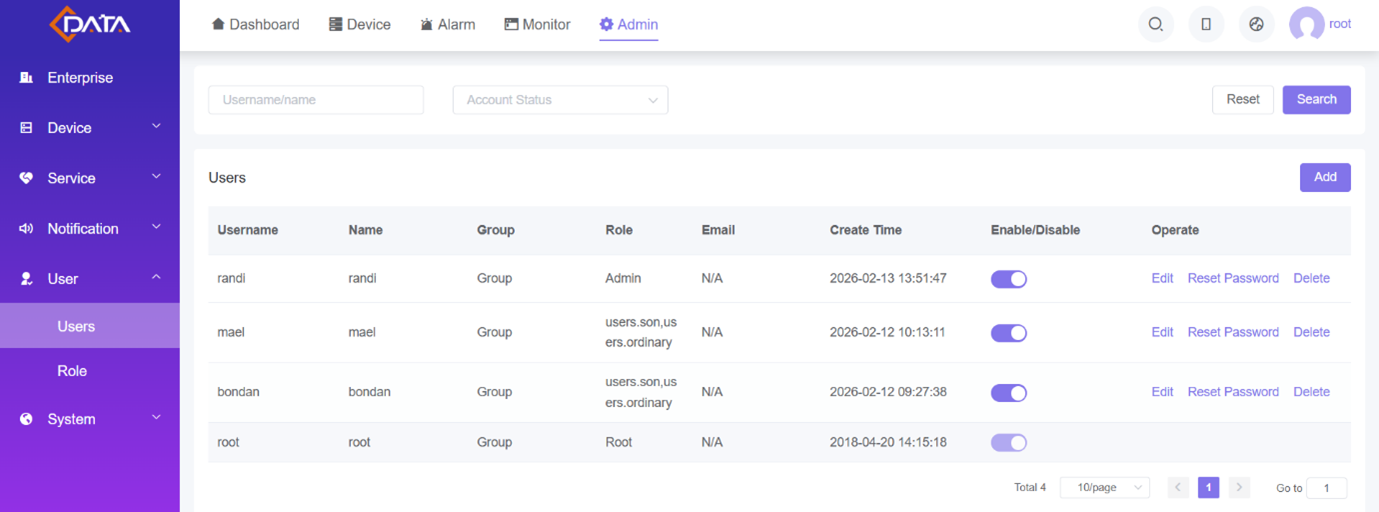This screenshot has height=512, width=1379.
Task: Click the Username/name search field
Action: (315, 100)
